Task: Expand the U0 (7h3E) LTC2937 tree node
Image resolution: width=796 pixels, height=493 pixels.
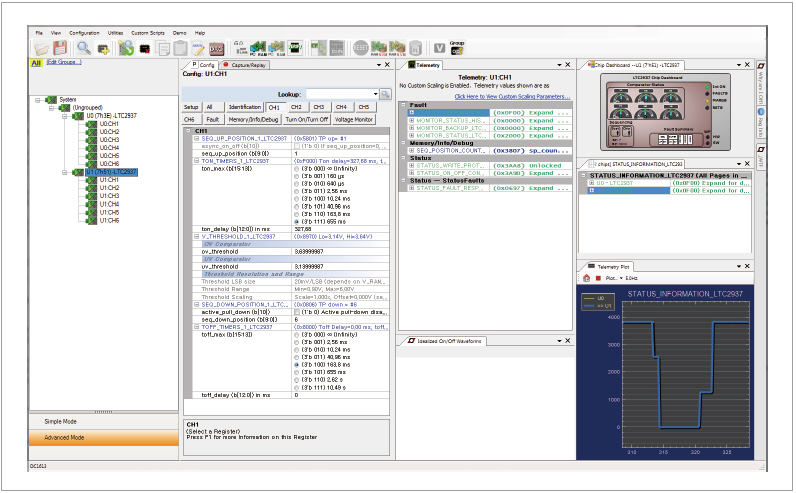Action: point(65,116)
